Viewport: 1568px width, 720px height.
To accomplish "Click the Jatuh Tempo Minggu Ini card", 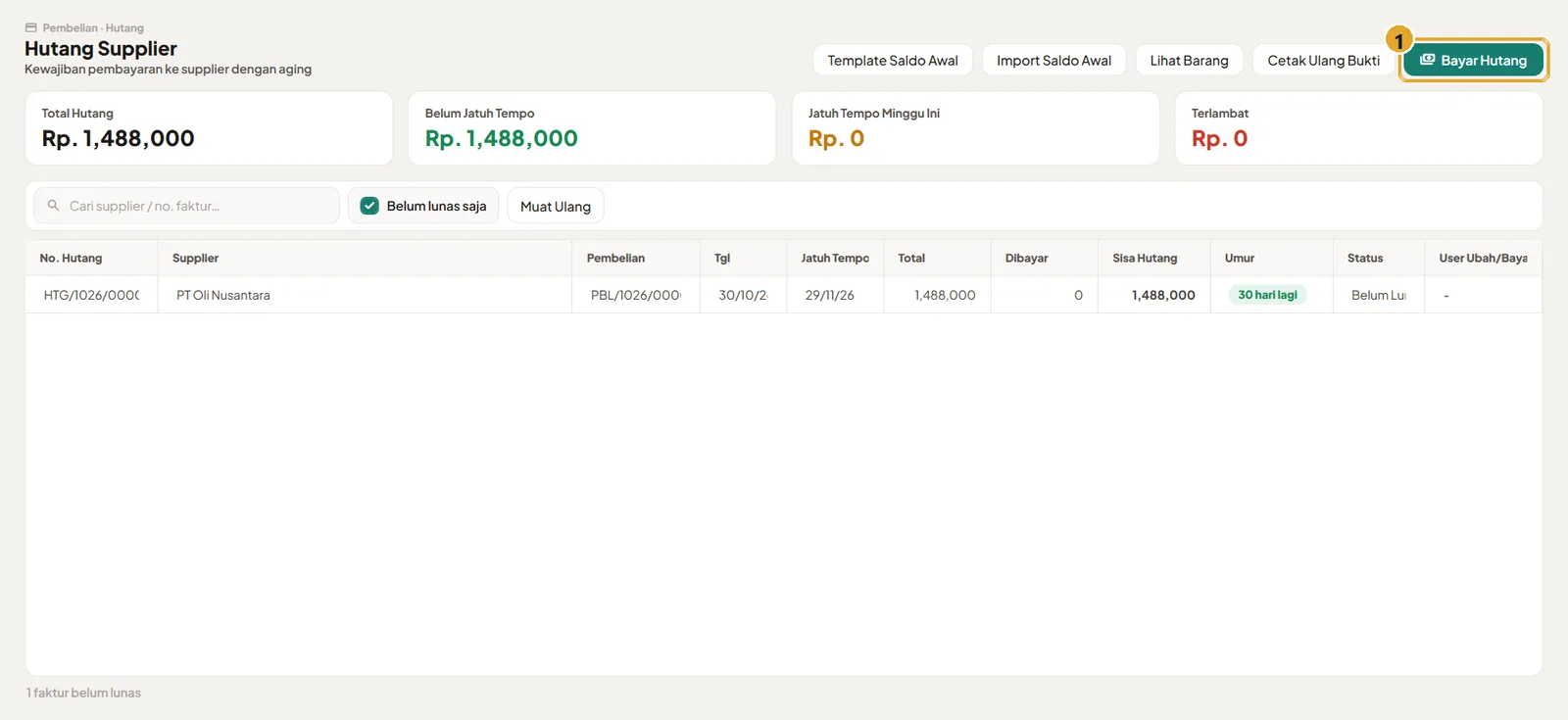I will point(975,128).
